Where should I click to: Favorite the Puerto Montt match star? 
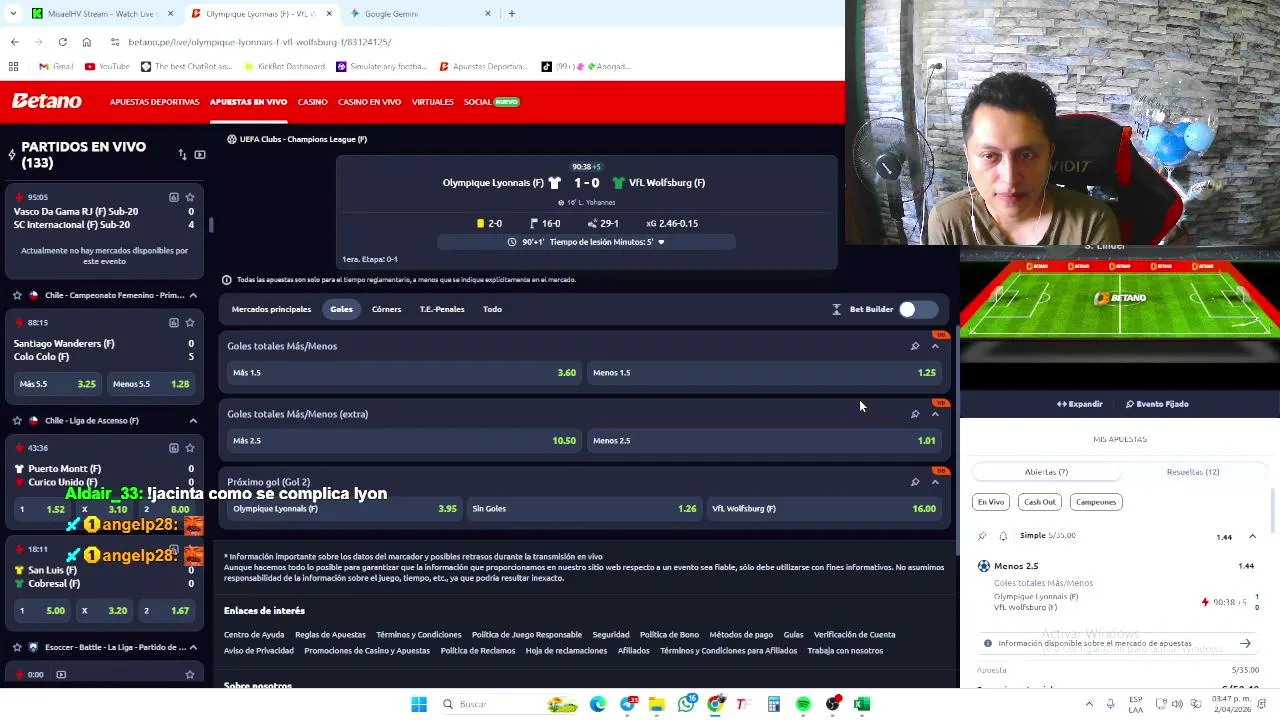click(190, 447)
